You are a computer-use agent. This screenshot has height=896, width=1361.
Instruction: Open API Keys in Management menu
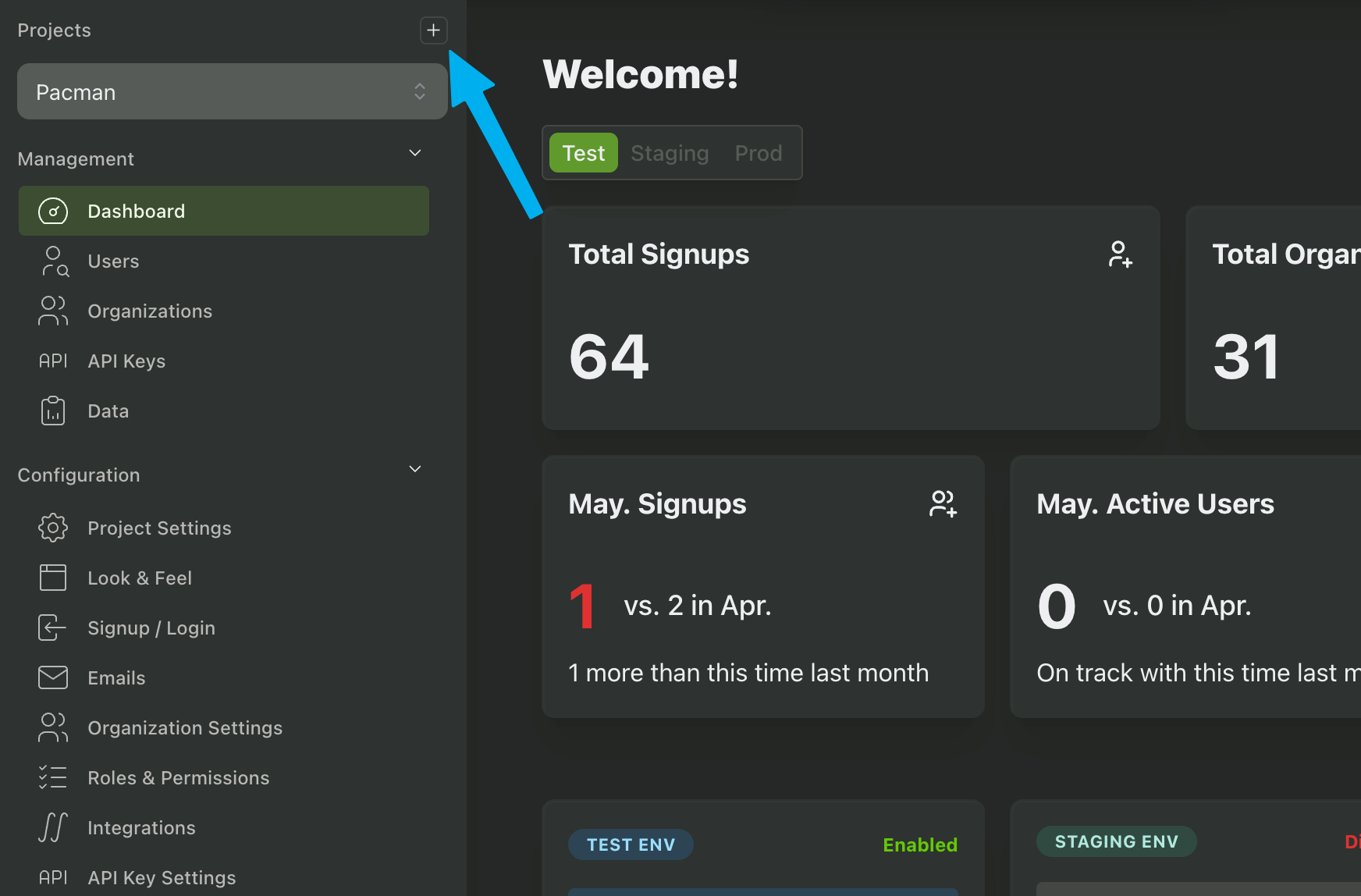[x=126, y=361]
